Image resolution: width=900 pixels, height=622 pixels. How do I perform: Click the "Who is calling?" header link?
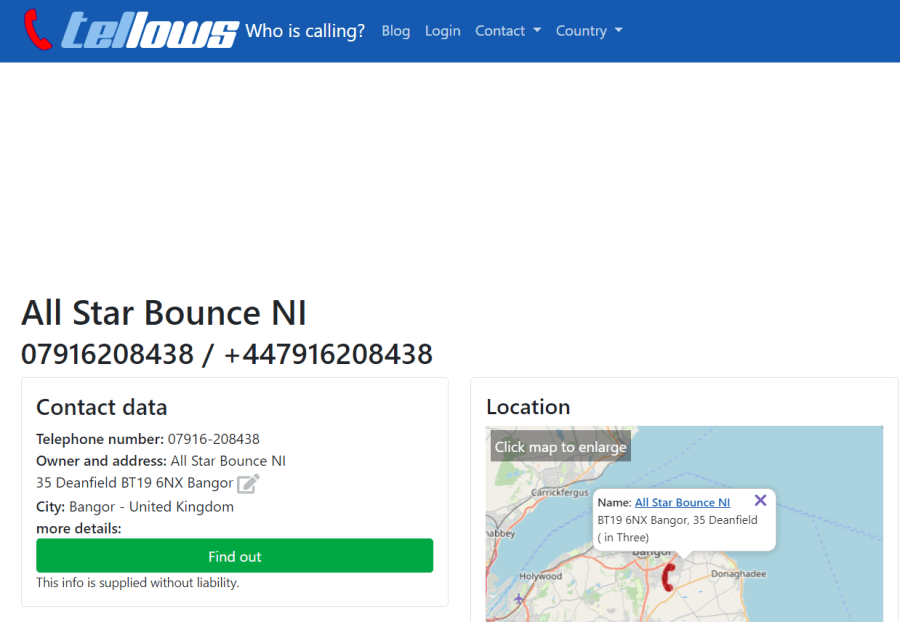click(x=305, y=31)
